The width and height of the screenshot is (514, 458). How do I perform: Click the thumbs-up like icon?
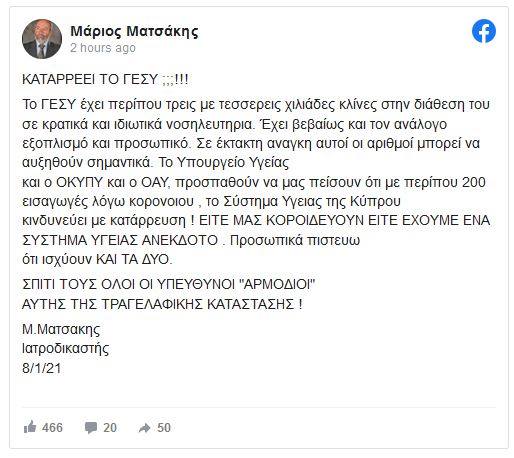pos(30,427)
